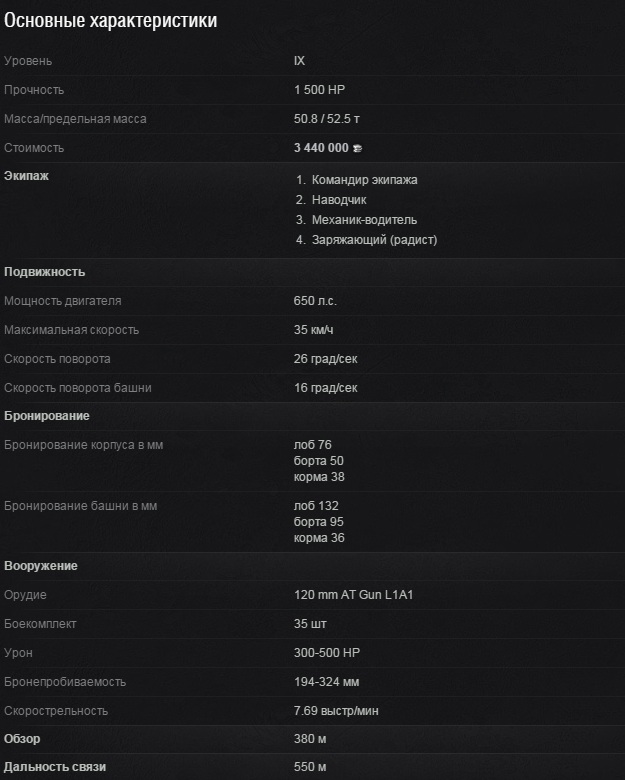Click the IX tier value
The height and width of the screenshot is (780, 625).
[x=299, y=61]
